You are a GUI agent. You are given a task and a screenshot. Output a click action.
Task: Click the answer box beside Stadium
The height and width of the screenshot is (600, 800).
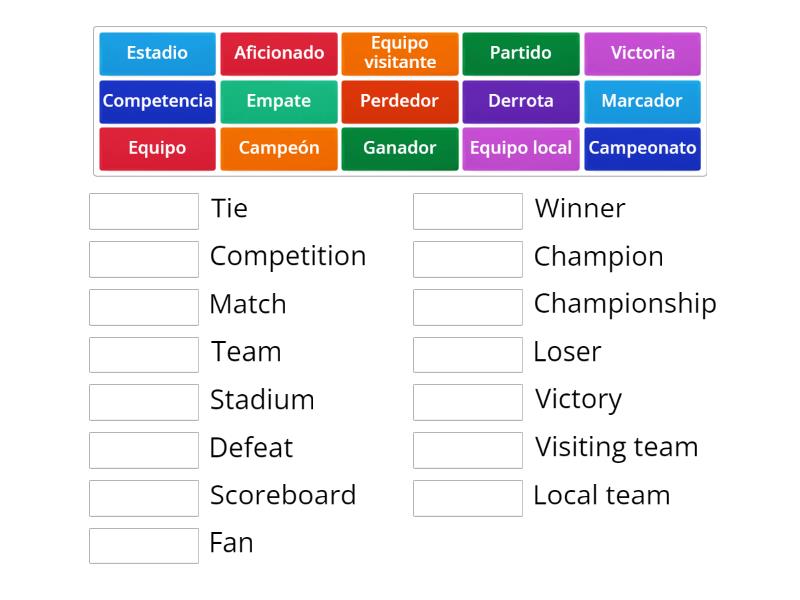(143, 402)
